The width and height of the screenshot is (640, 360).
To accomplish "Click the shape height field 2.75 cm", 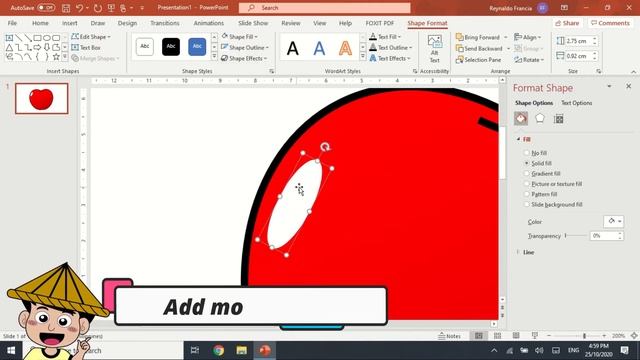I will (x=577, y=41).
